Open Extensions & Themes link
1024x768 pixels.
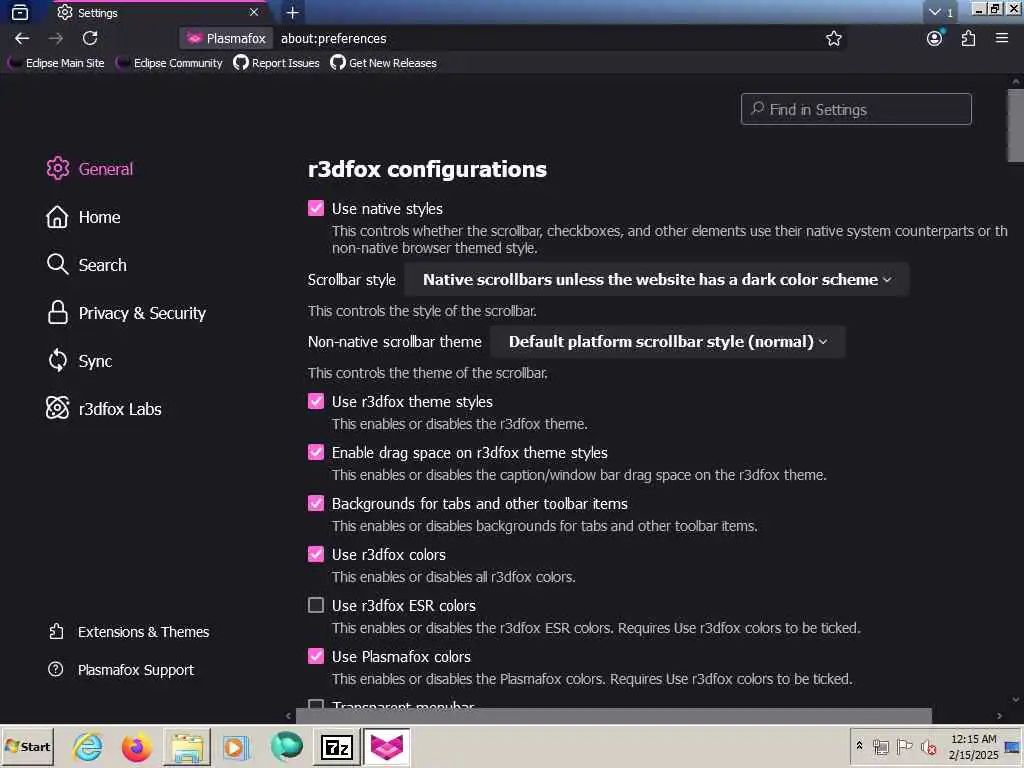click(x=129, y=632)
